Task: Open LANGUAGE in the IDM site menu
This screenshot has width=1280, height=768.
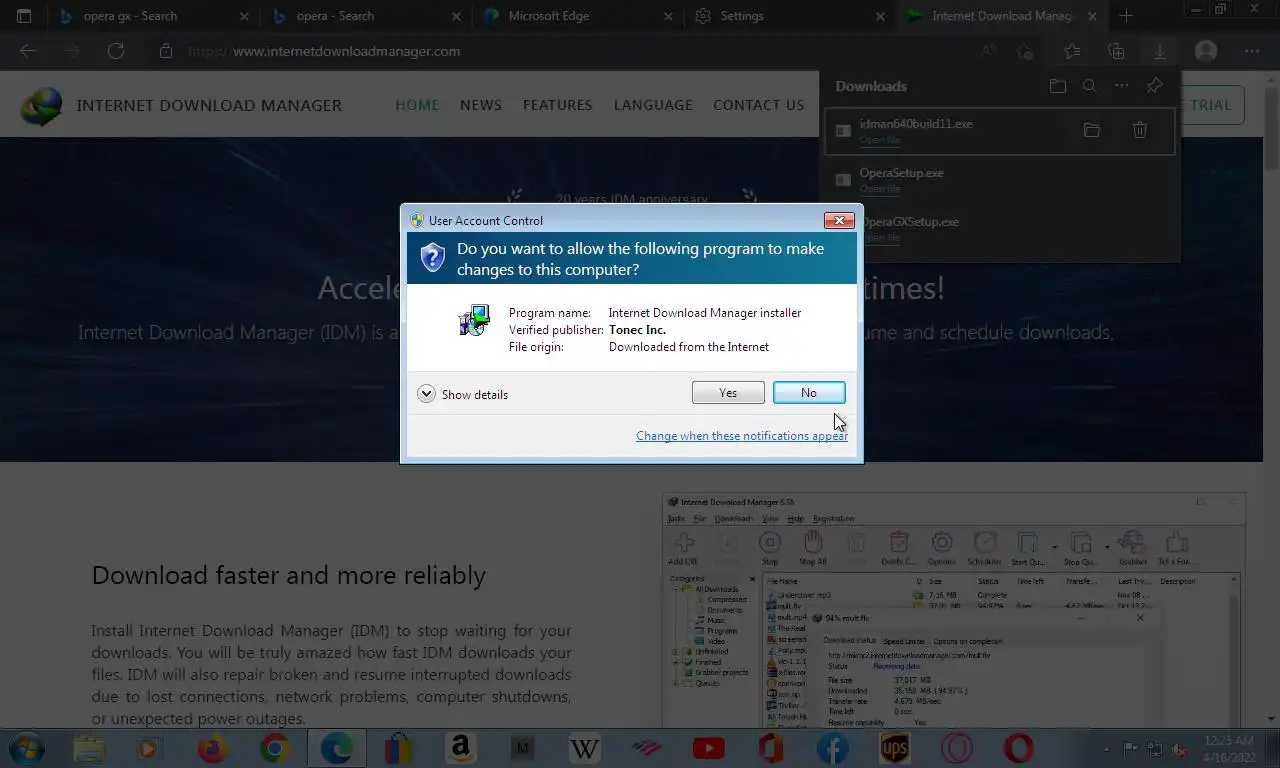Action: [653, 105]
